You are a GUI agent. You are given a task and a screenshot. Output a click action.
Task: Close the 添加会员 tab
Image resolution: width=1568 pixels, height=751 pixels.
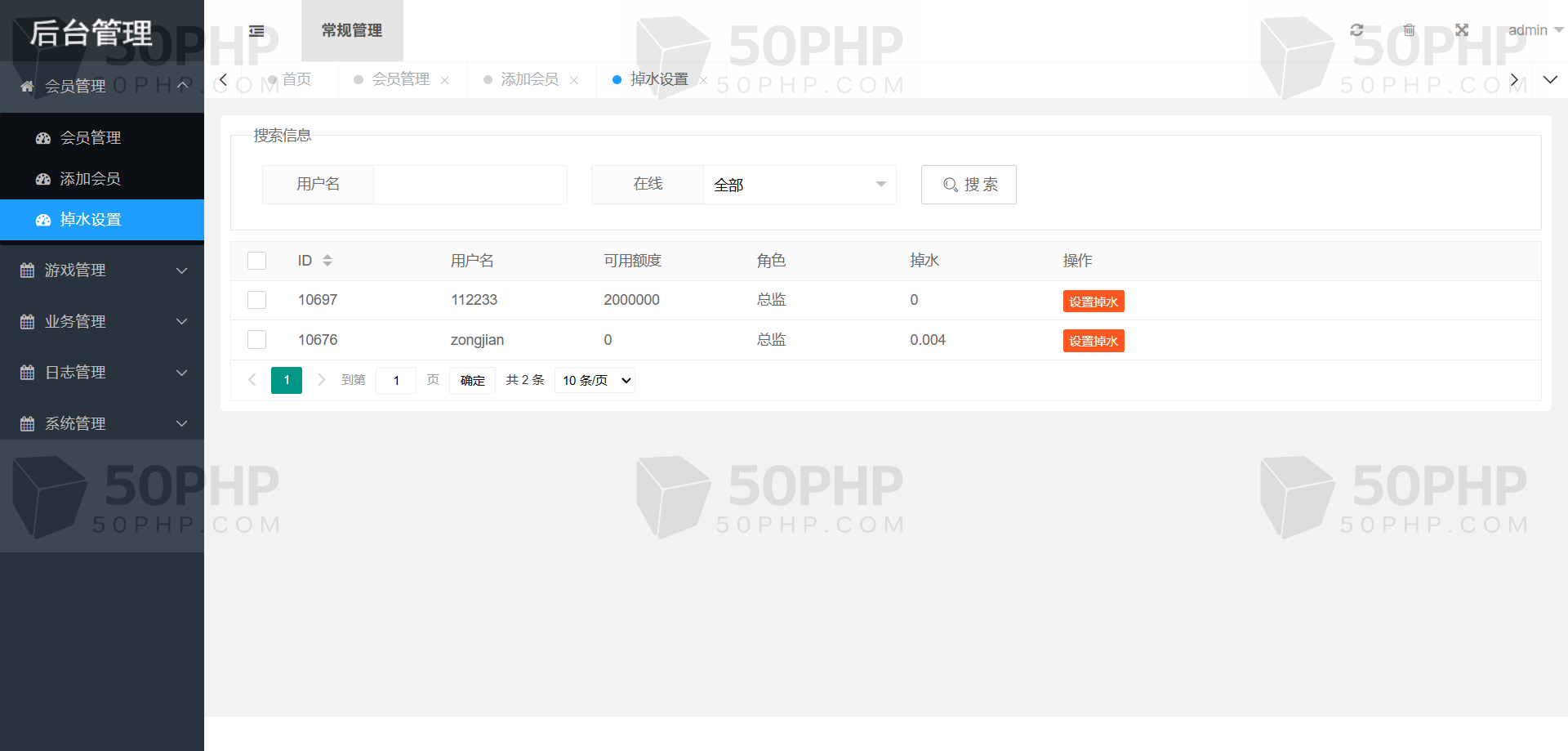pyautogui.click(x=574, y=80)
